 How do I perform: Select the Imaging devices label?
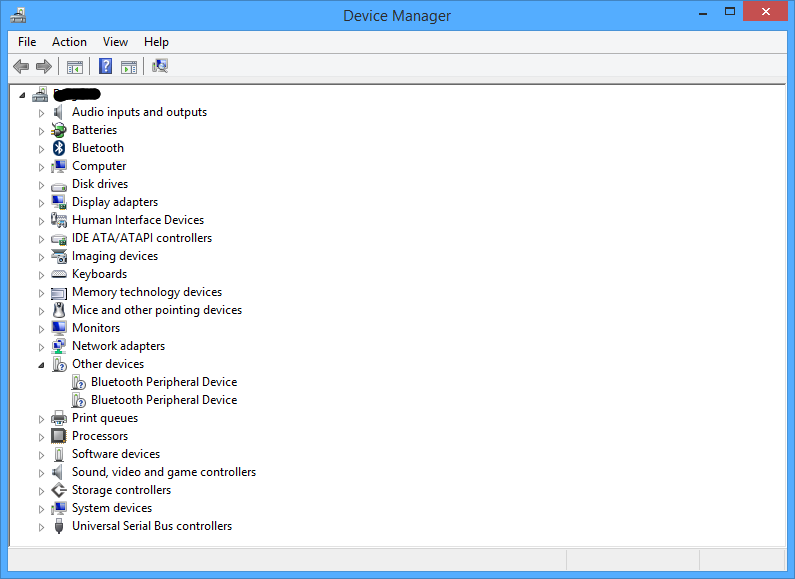pos(115,256)
